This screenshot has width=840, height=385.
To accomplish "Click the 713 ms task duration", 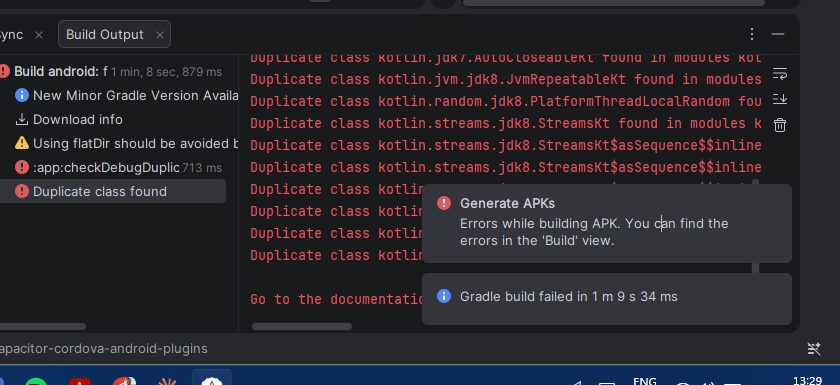I will pyautogui.click(x=201, y=168).
